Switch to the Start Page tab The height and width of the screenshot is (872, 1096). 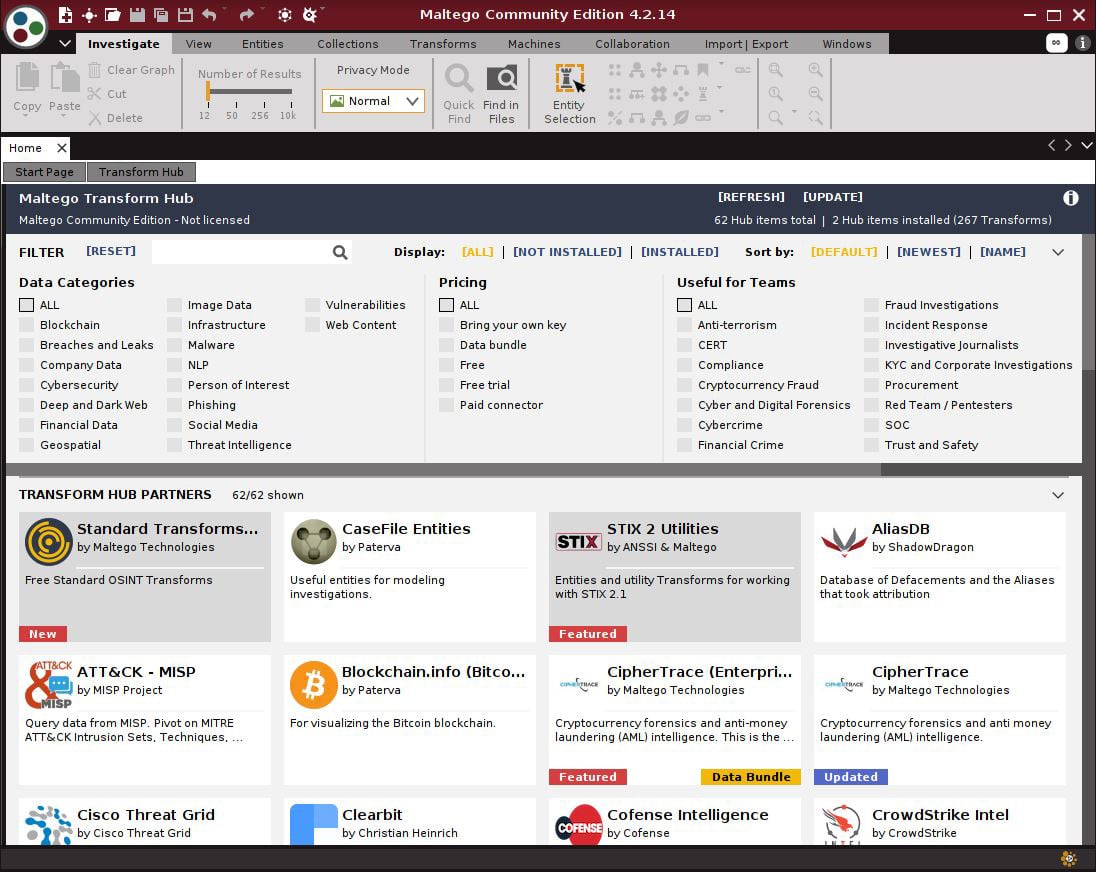pos(44,172)
